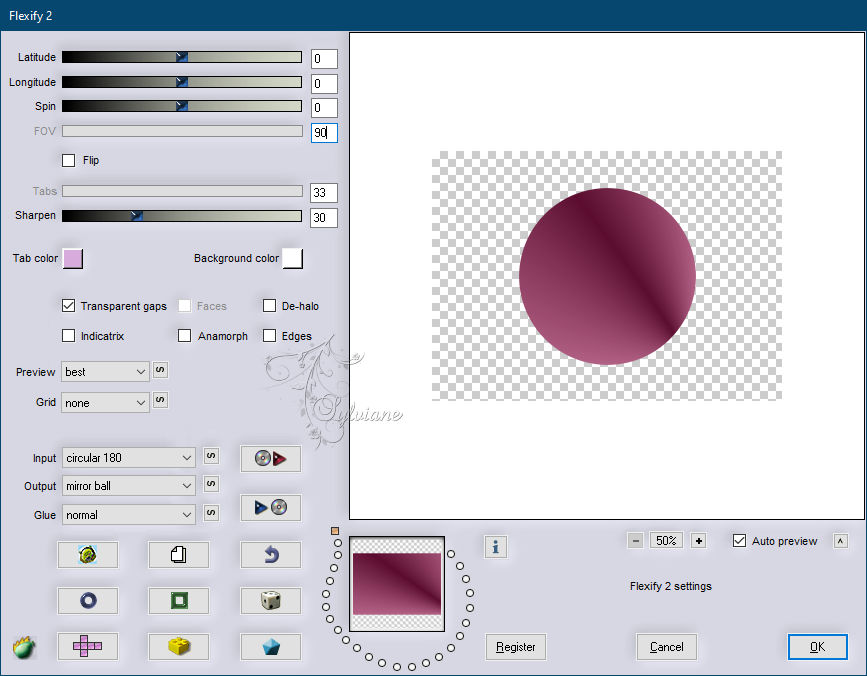Check the Anamorph option
Image resolution: width=867 pixels, height=676 pixels.
185,336
